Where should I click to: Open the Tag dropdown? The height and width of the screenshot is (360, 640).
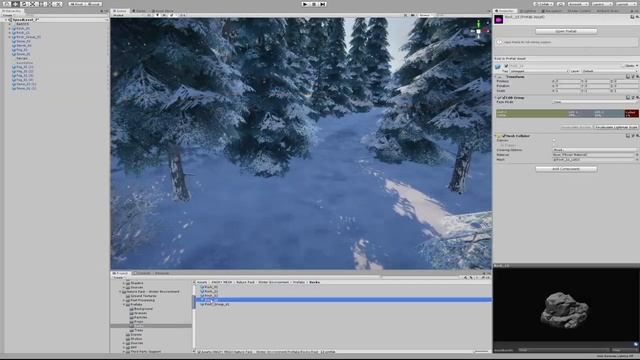[x=539, y=71]
